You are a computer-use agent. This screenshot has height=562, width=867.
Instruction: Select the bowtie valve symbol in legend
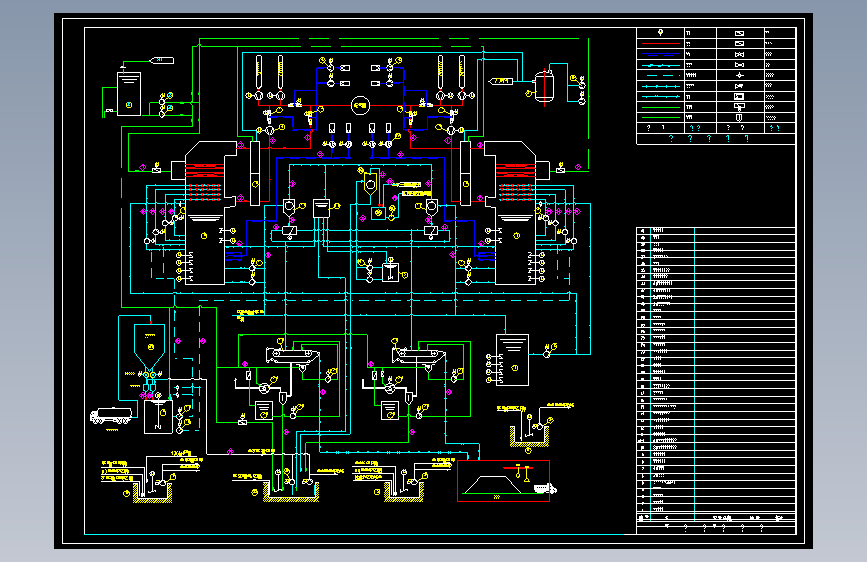[739, 54]
